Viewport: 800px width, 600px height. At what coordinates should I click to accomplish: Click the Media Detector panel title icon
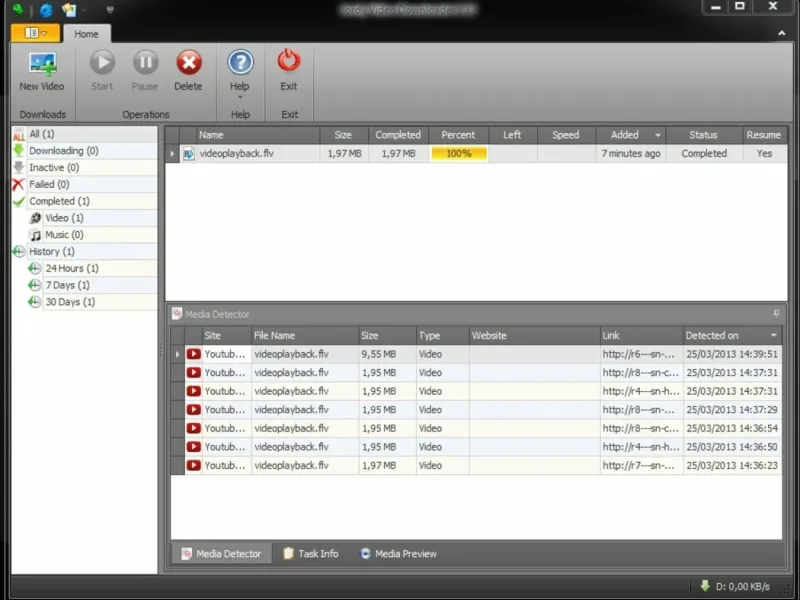pyautogui.click(x=177, y=314)
